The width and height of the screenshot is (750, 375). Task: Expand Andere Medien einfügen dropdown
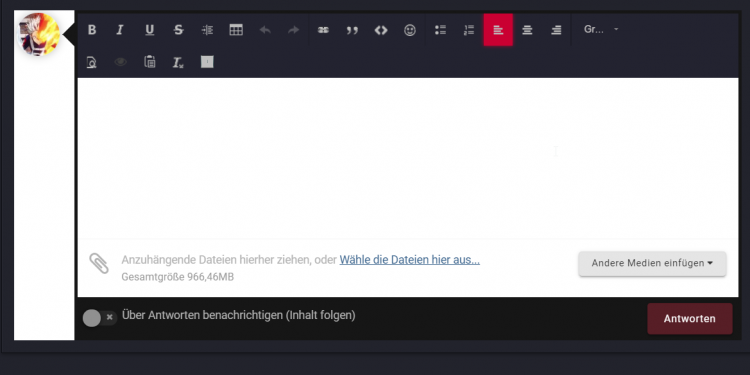[x=652, y=263]
